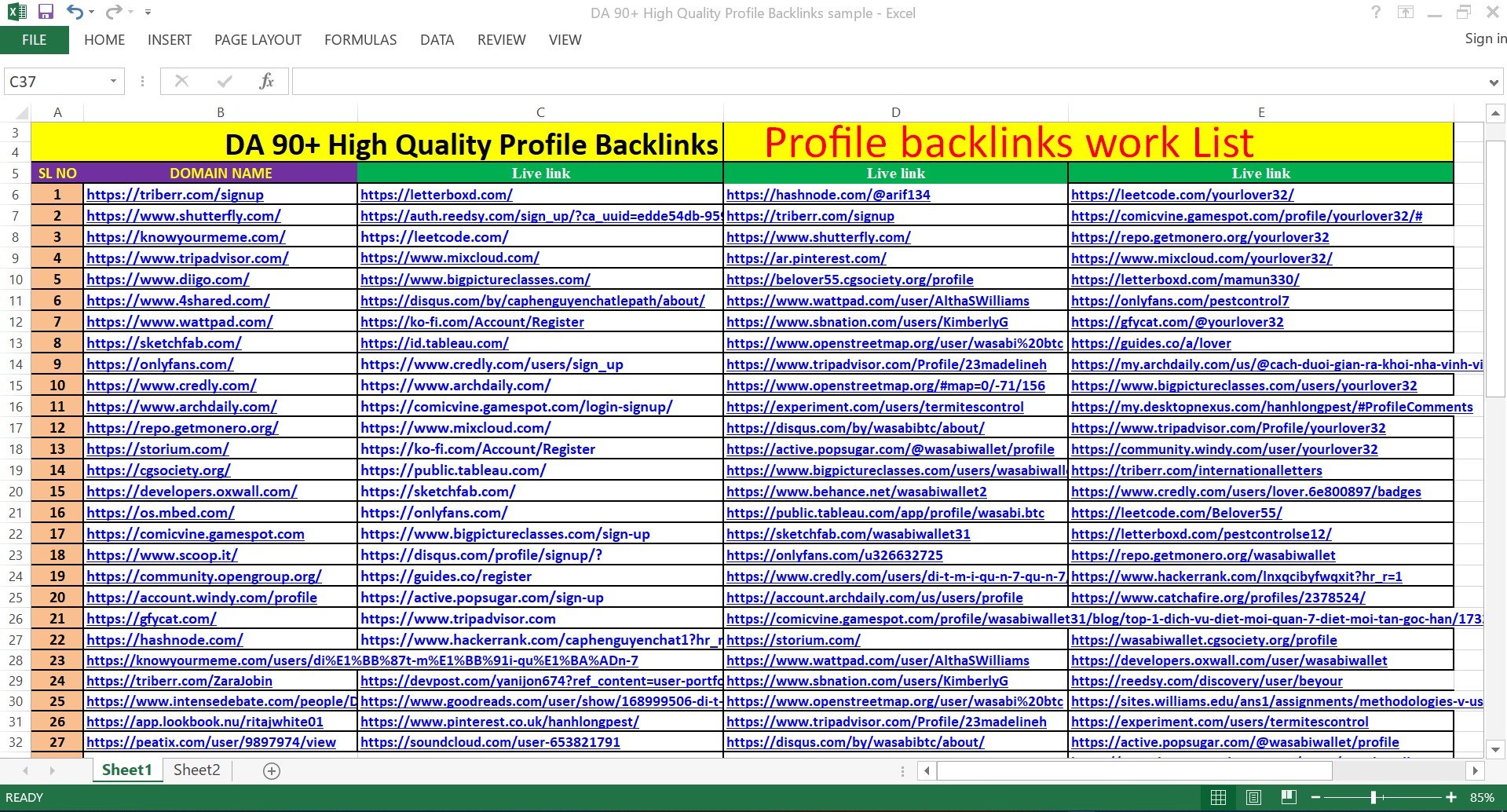
Task: Switch to Page Break Preview in status bar
Action: (1289, 797)
